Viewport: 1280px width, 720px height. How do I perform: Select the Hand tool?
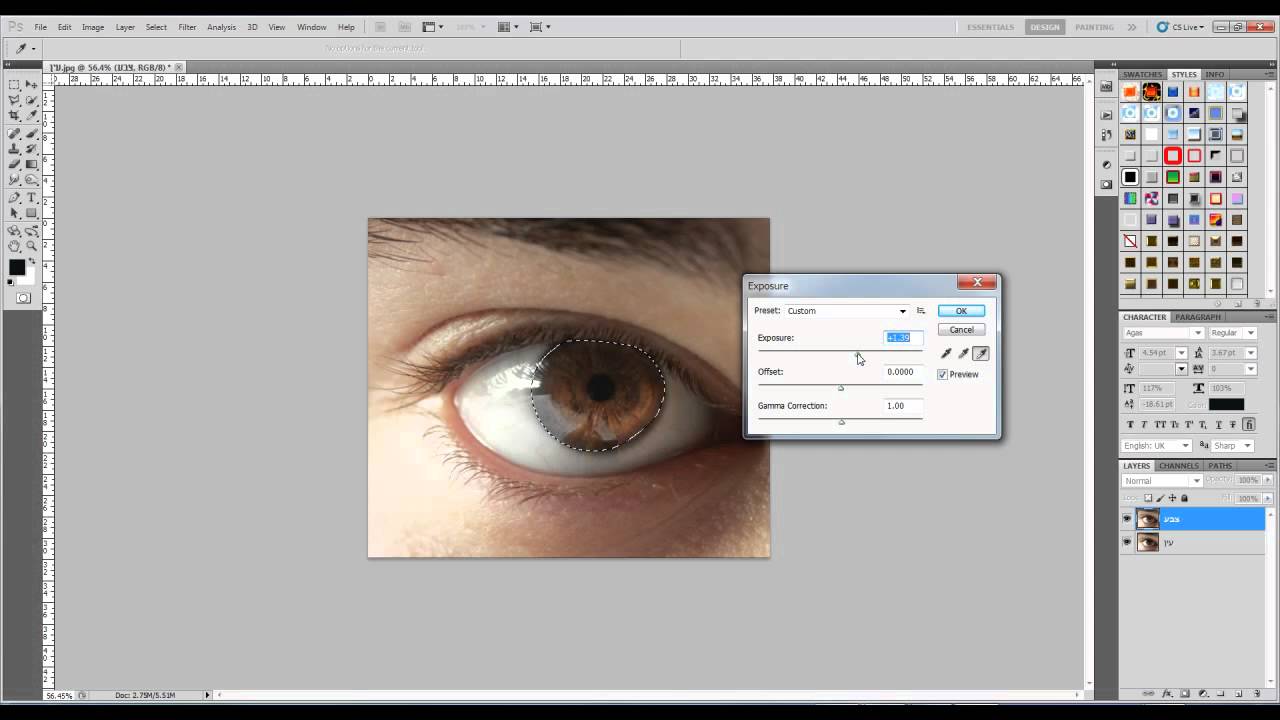click(x=15, y=246)
